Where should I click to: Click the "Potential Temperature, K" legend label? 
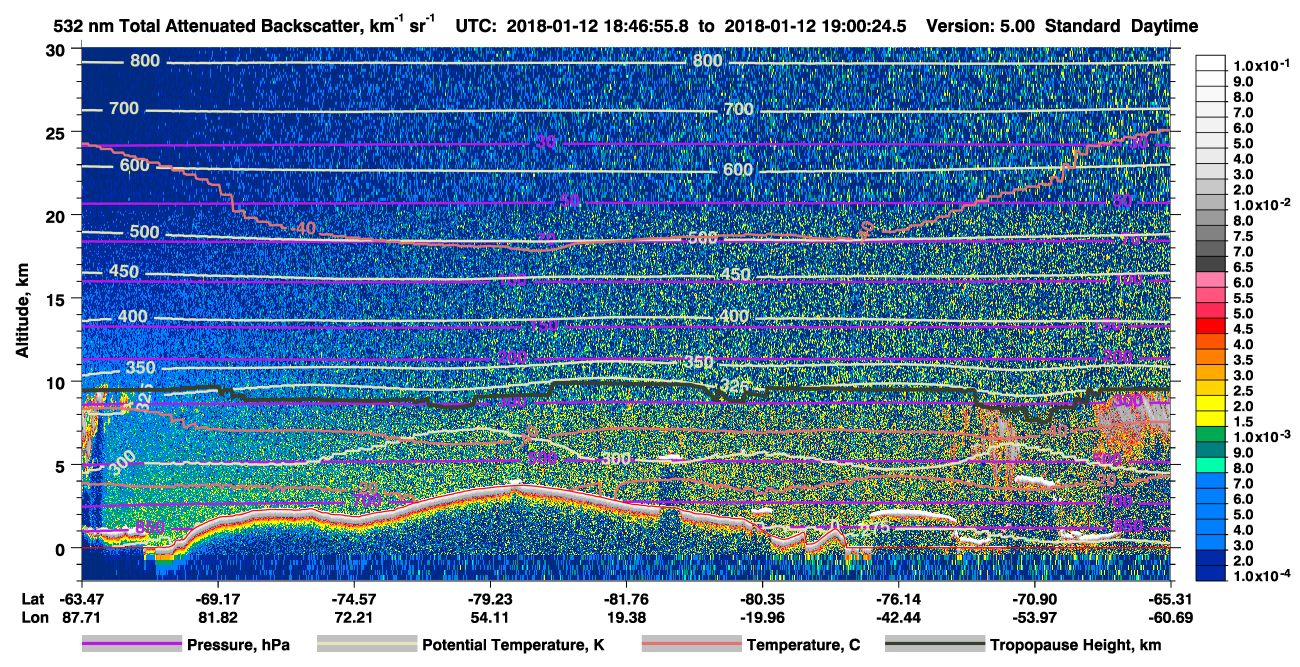(x=513, y=646)
